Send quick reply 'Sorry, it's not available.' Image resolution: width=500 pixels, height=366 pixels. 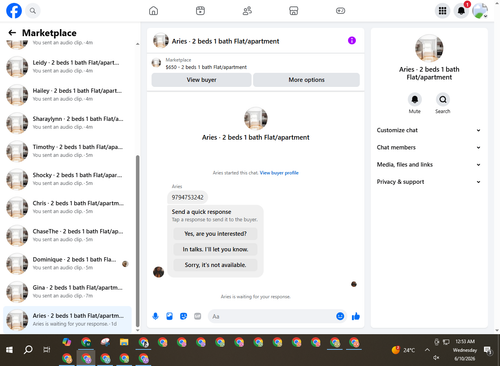click(x=215, y=265)
